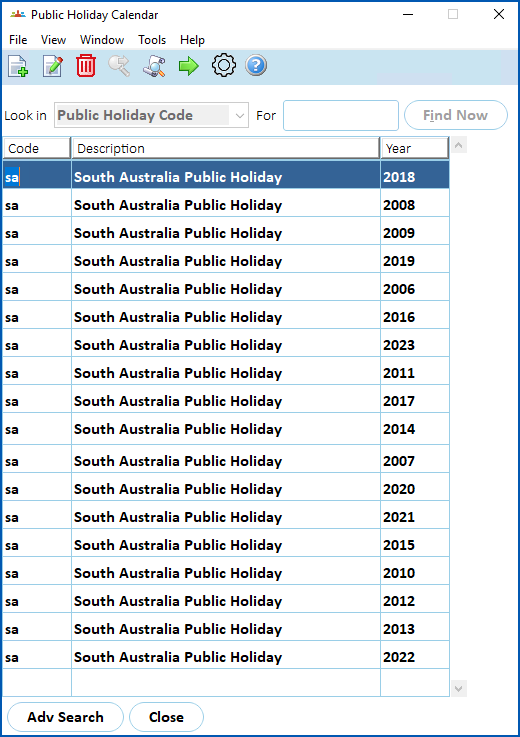
Task: Select the row with year 2016
Action: pyautogui.click(x=226, y=315)
